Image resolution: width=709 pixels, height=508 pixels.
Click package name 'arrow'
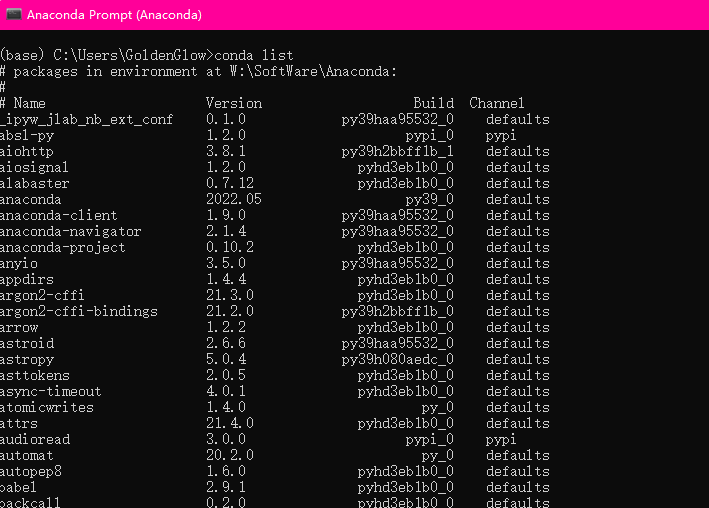pyautogui.click(x=19, y=327)
